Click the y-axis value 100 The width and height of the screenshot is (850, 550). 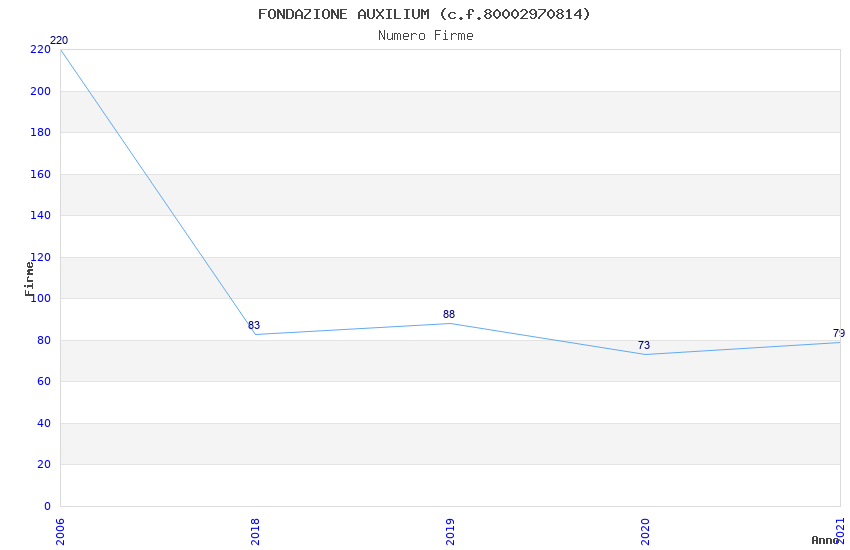[42, 298]
